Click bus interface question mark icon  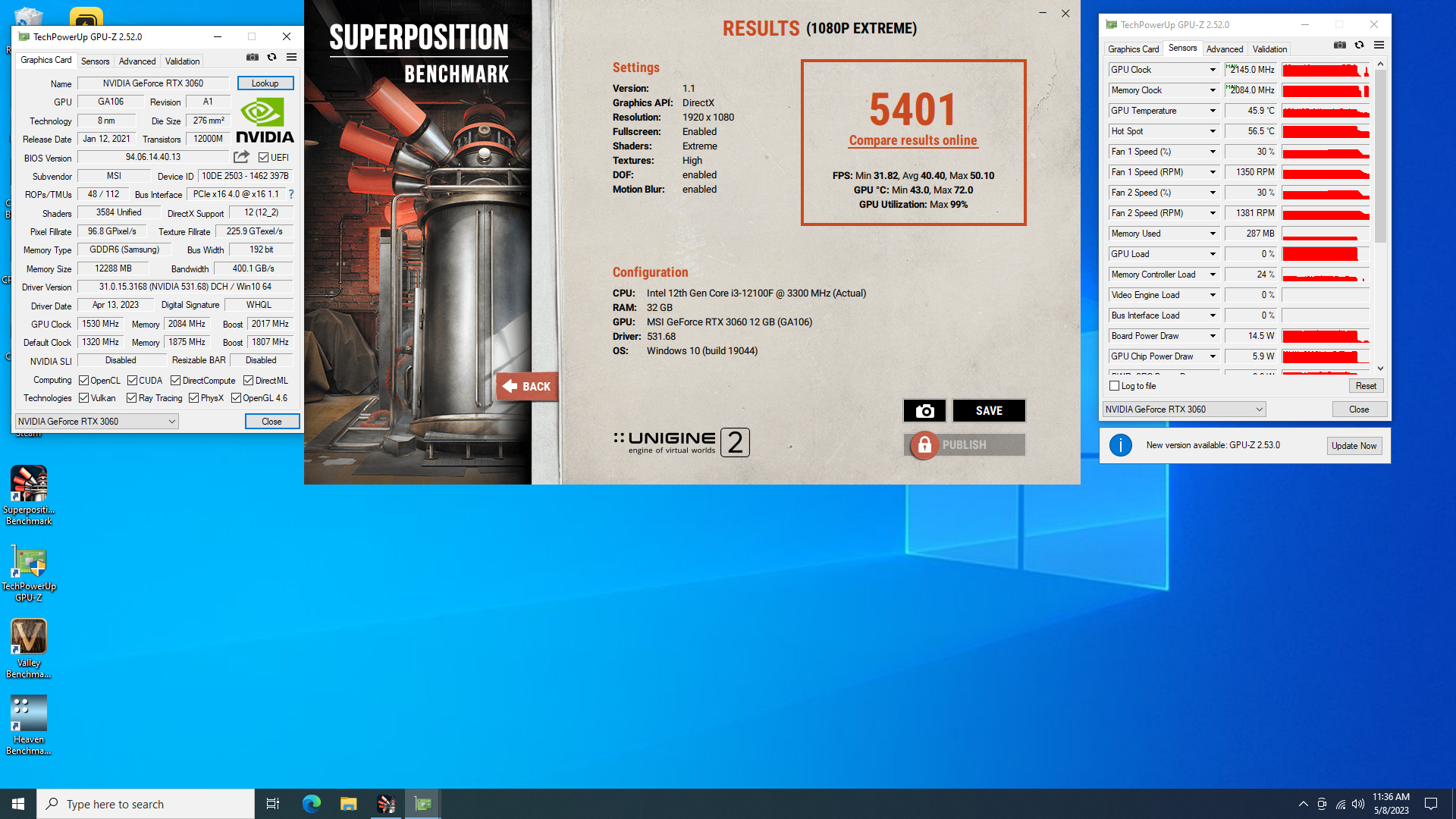pos(291,194)
